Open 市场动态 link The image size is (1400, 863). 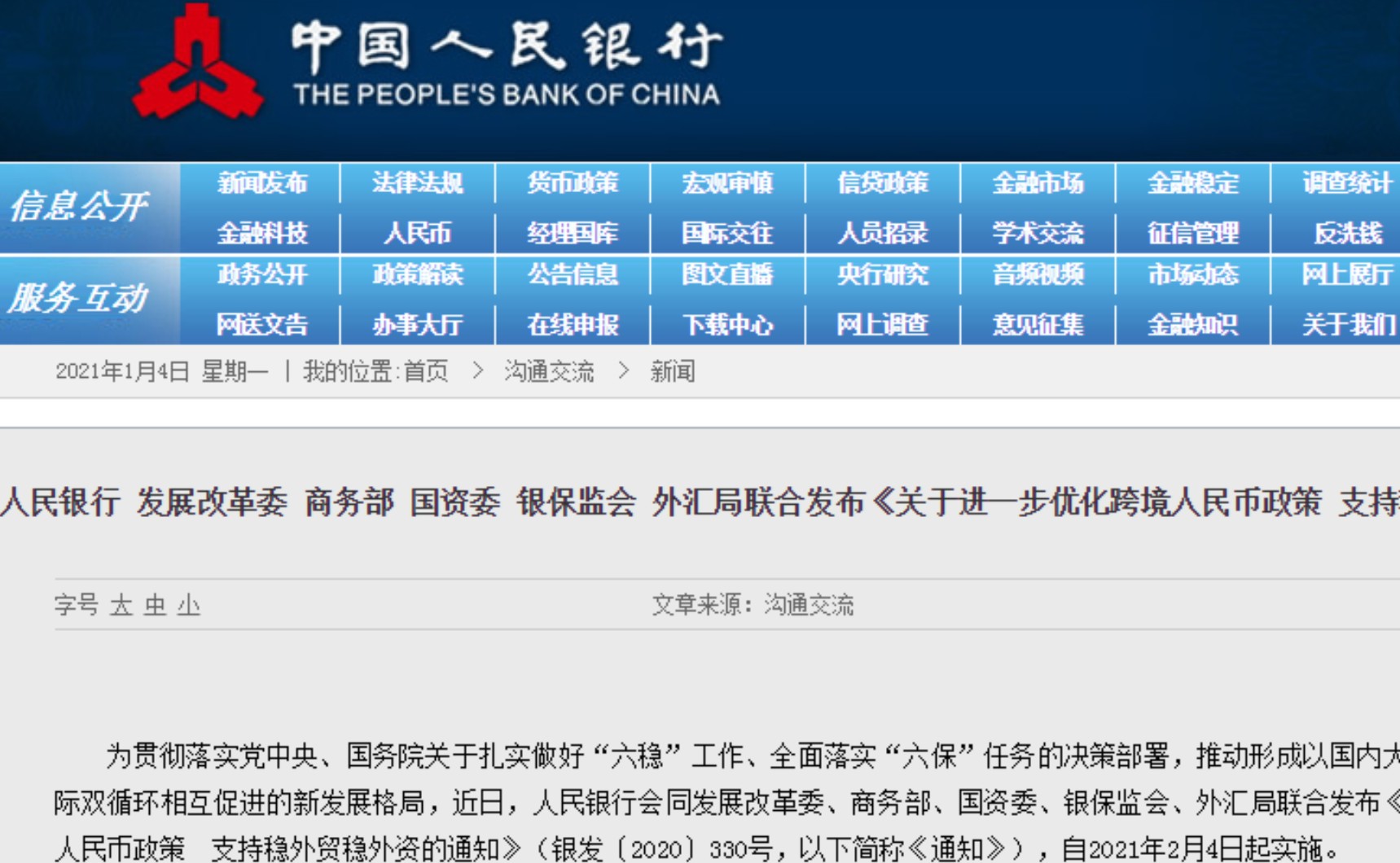point(1193,274)
